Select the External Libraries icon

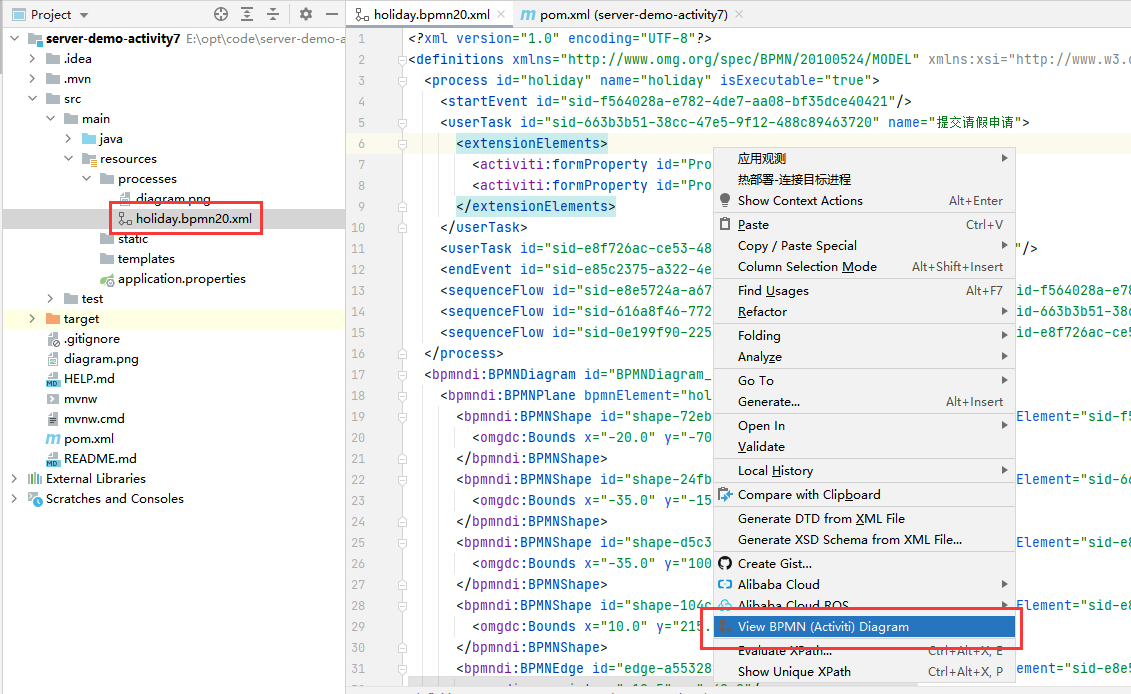coord(35,479)
